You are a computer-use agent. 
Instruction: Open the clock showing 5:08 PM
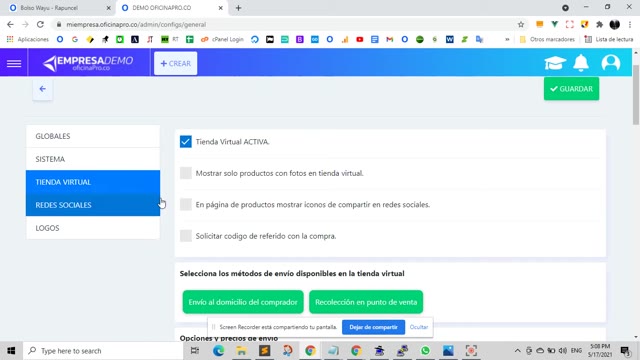(x=600, y=351)
